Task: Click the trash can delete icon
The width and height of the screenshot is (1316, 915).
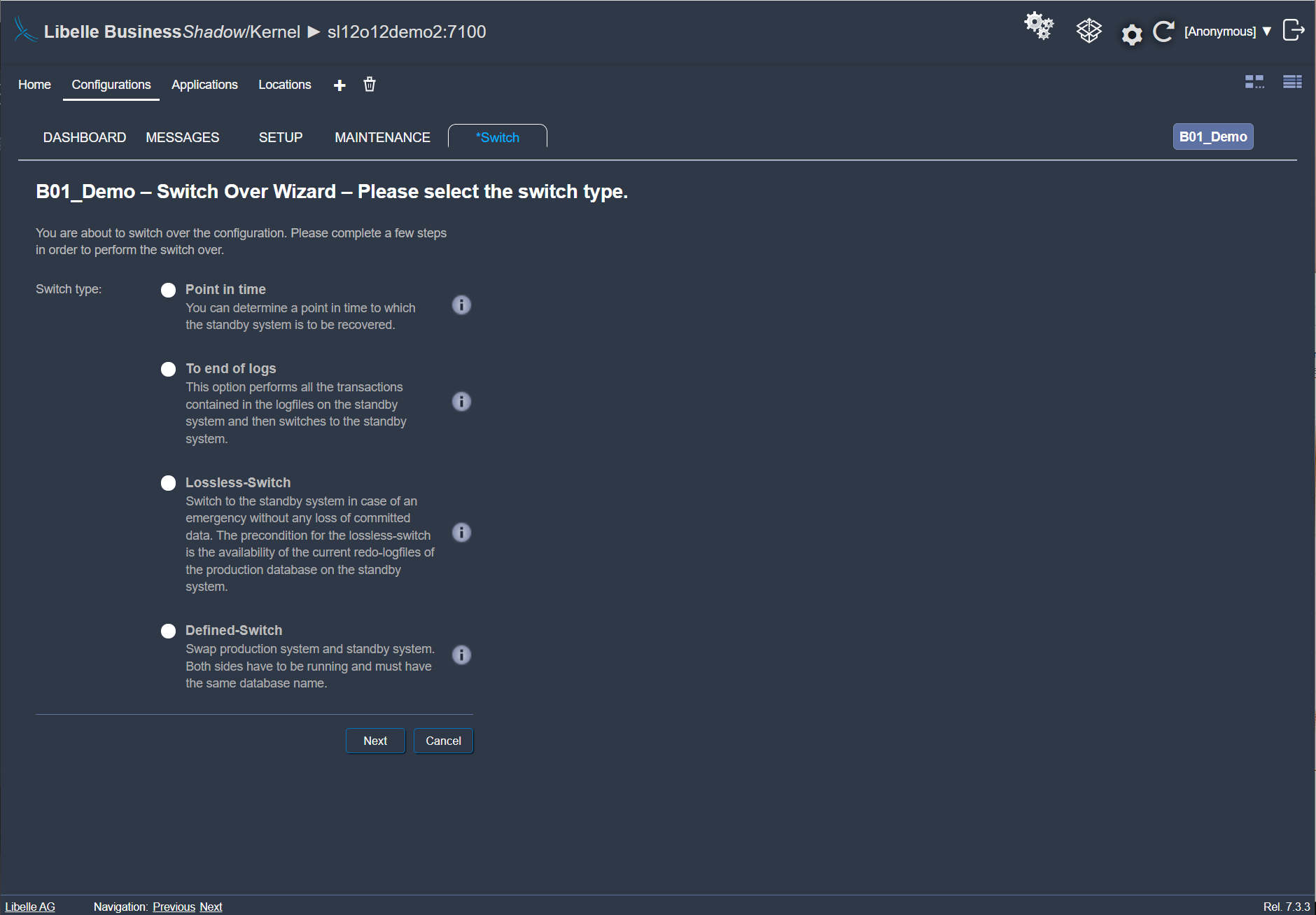Action: (x=370, y=85)
